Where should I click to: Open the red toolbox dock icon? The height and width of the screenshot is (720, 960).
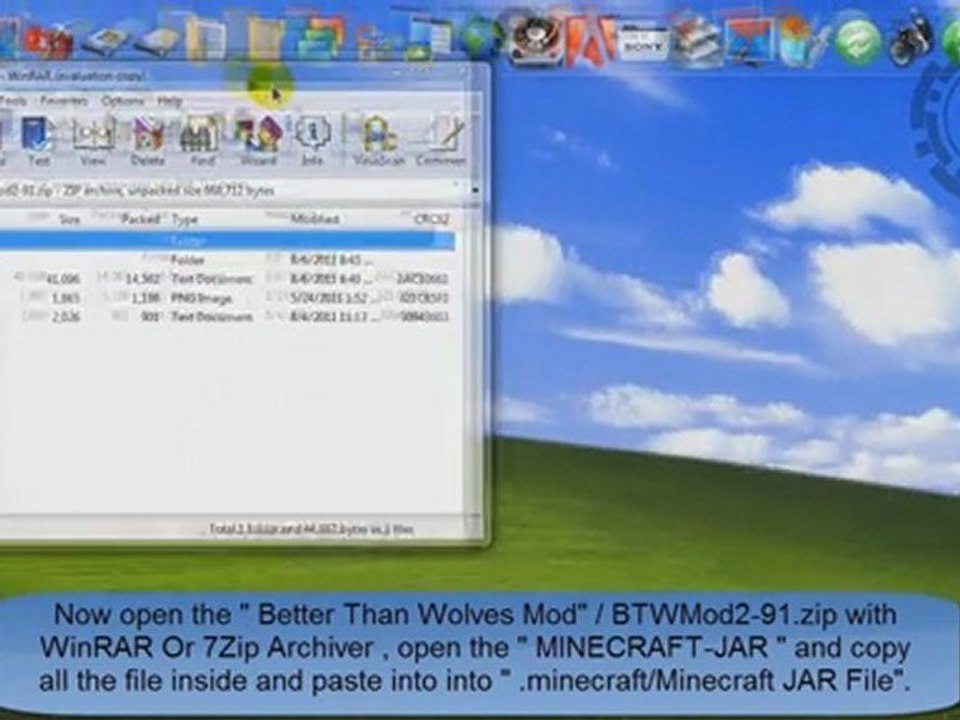[48, 41]
